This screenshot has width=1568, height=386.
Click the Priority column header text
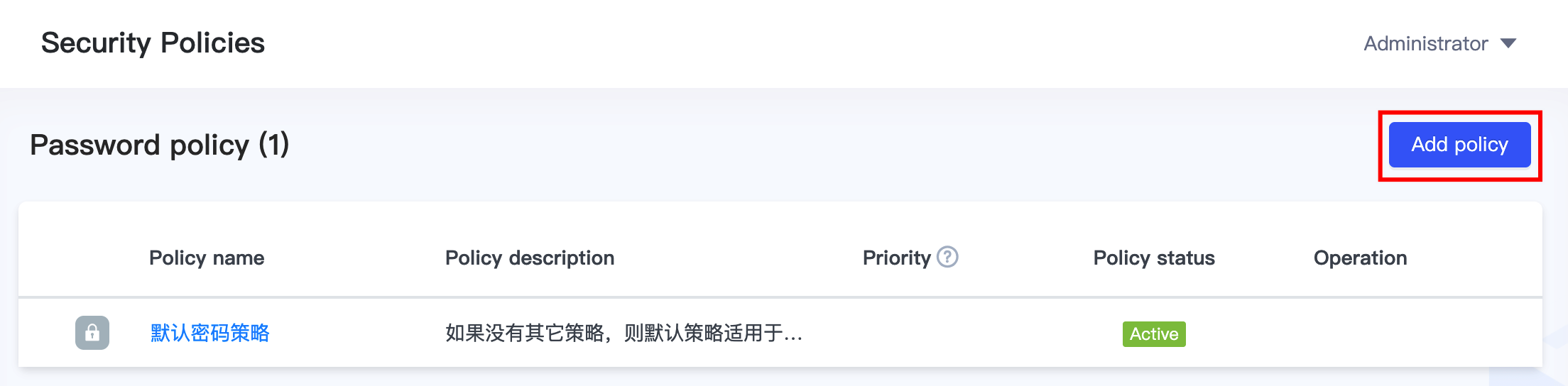tap(896, 258)
